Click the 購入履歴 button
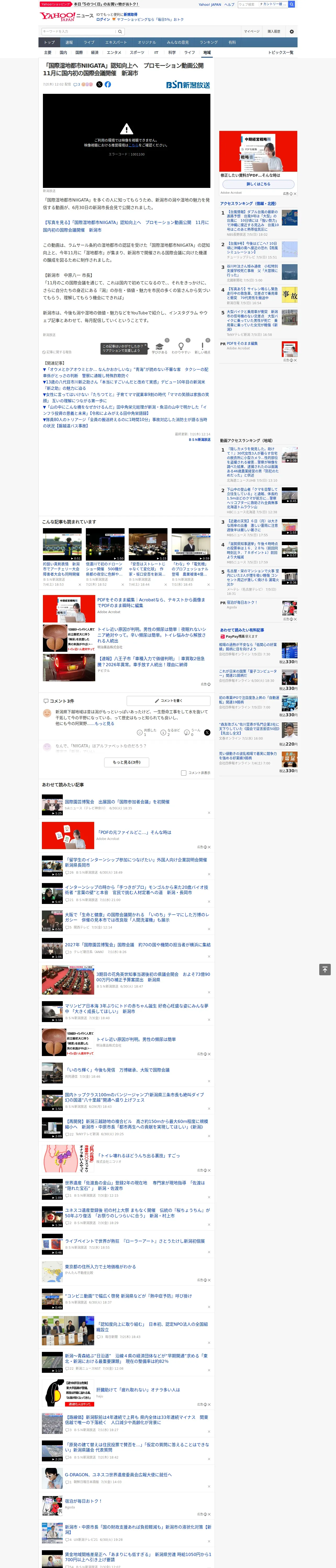 [x=274, y=32]
